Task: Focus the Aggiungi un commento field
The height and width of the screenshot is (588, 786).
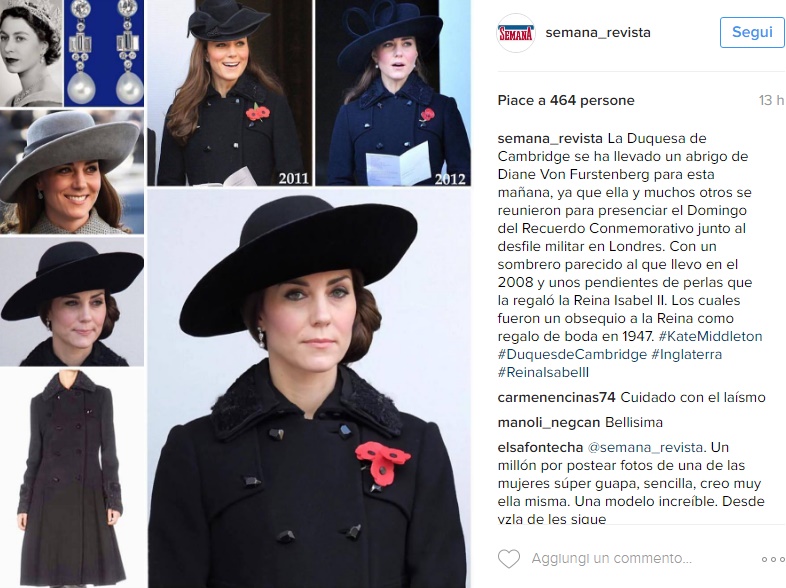Action: point(612,558)
